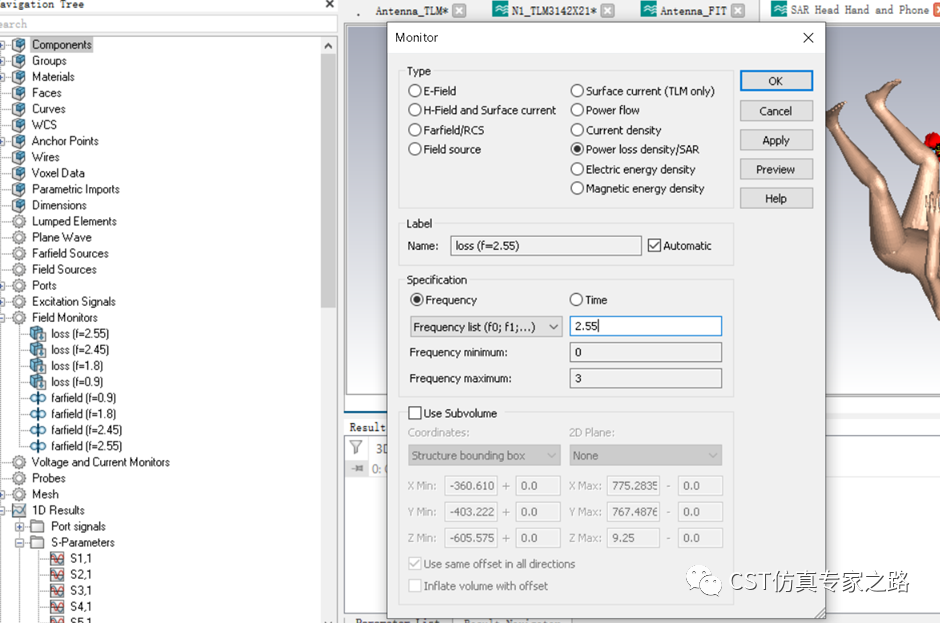Click the farfield (f=2.55) monitor icon
This screenshot has height=623, width=940.
38,446
